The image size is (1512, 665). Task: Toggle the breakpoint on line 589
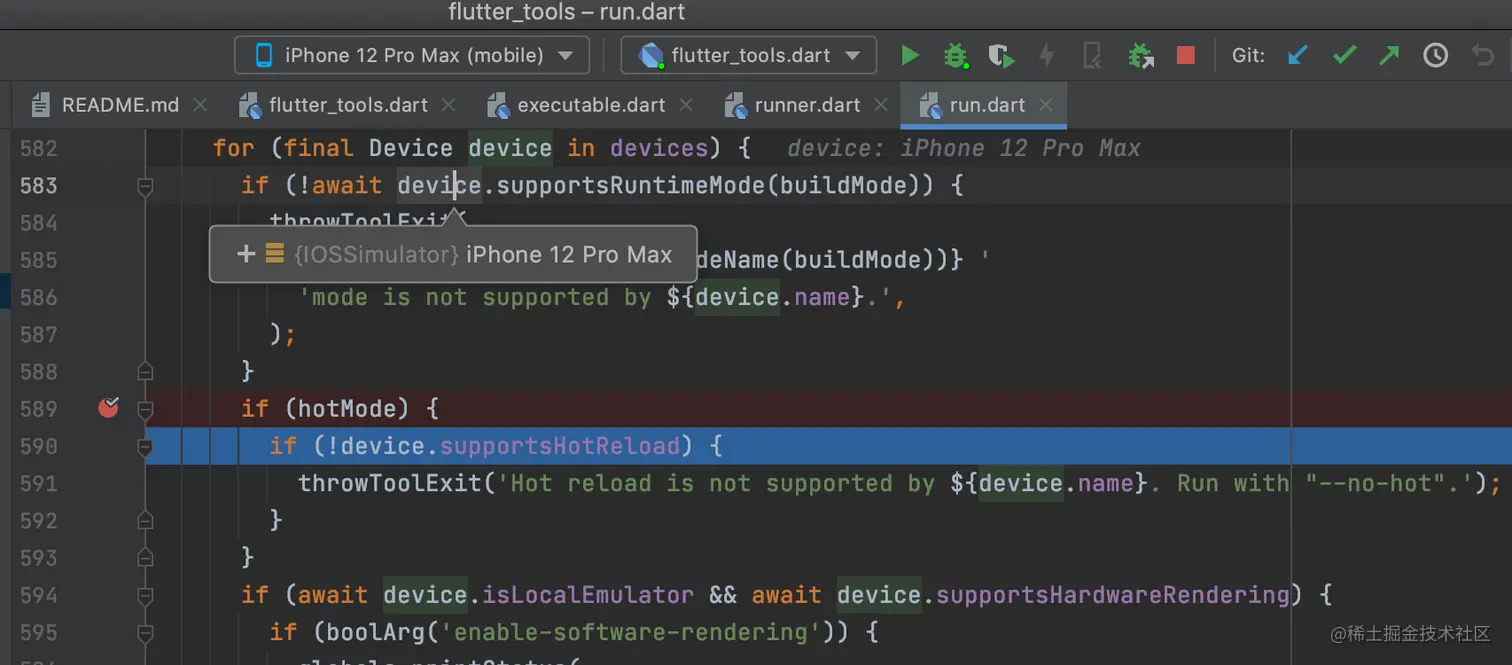[108, 408]
